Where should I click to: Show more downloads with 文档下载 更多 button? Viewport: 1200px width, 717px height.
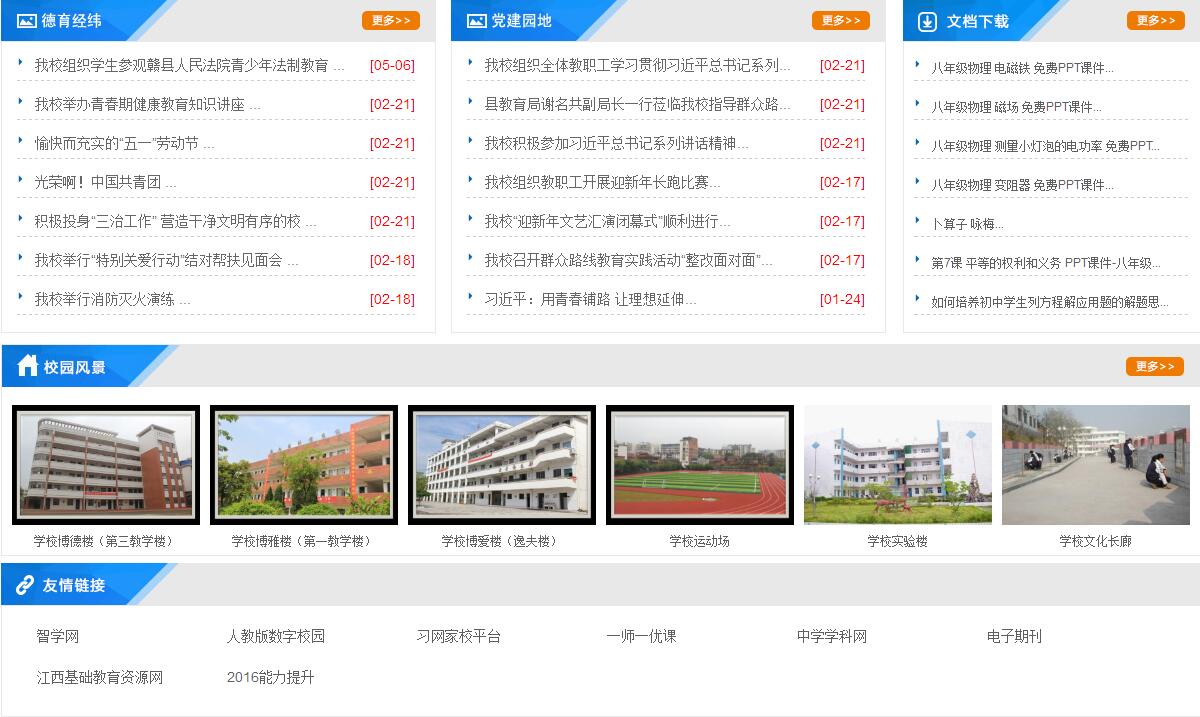pos(1155,21)
